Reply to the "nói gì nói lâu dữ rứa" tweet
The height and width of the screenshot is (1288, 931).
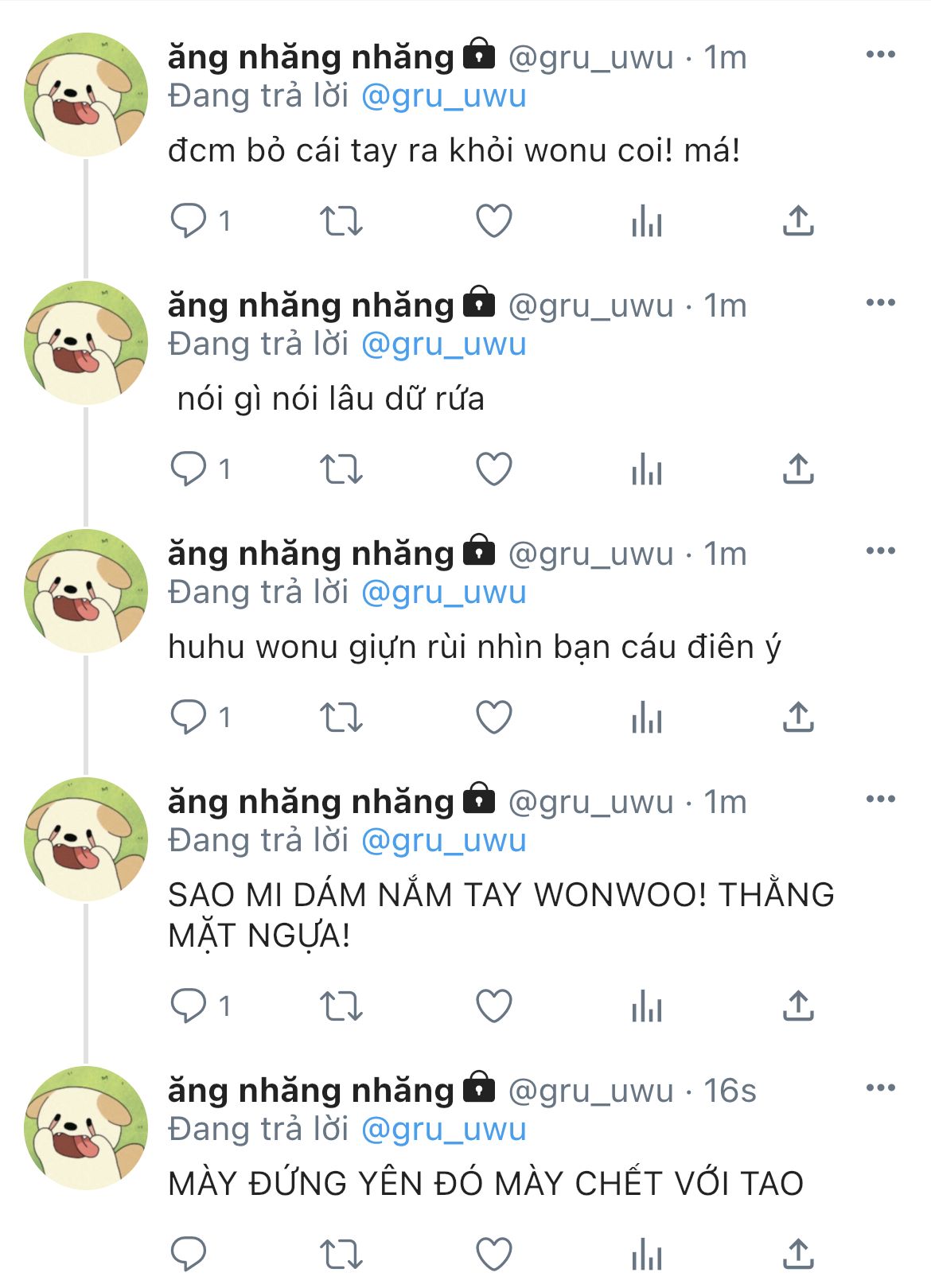189,469
